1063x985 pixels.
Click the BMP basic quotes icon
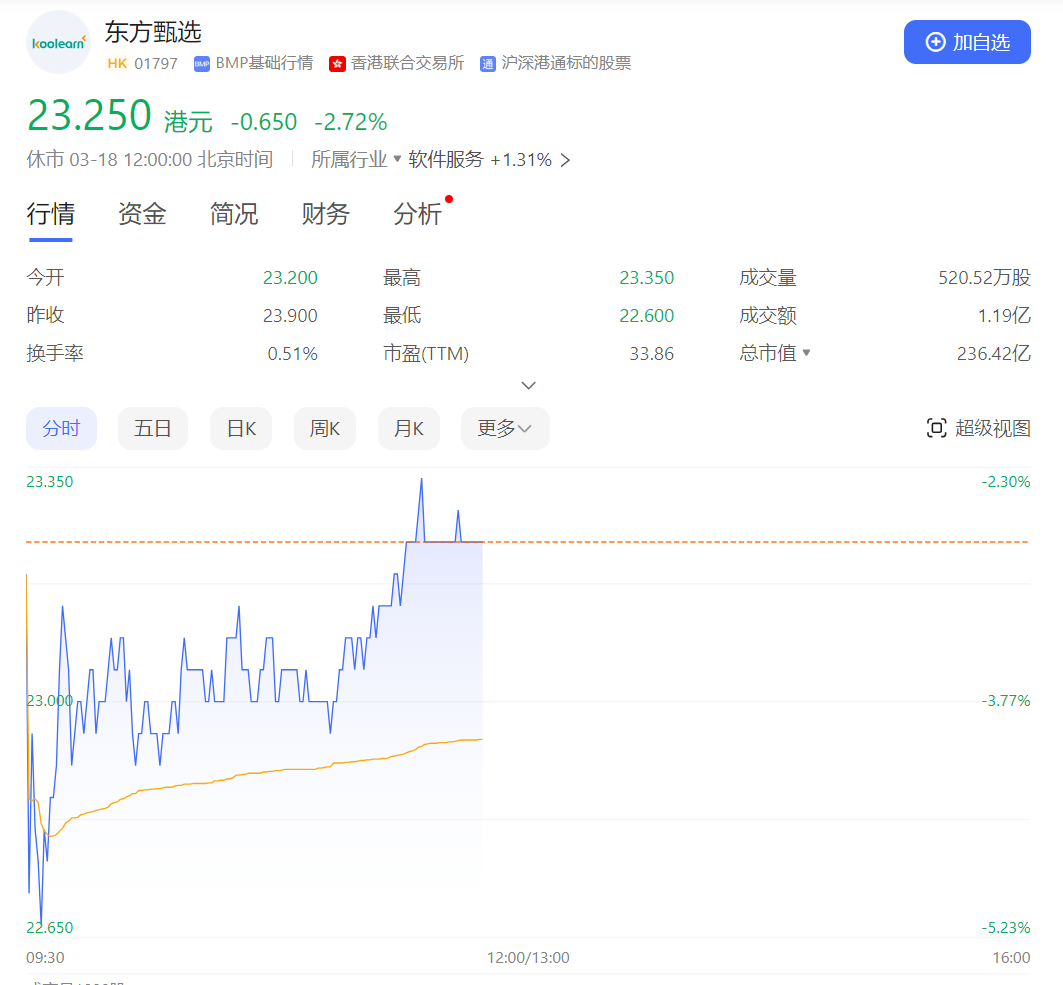(202, 64)
